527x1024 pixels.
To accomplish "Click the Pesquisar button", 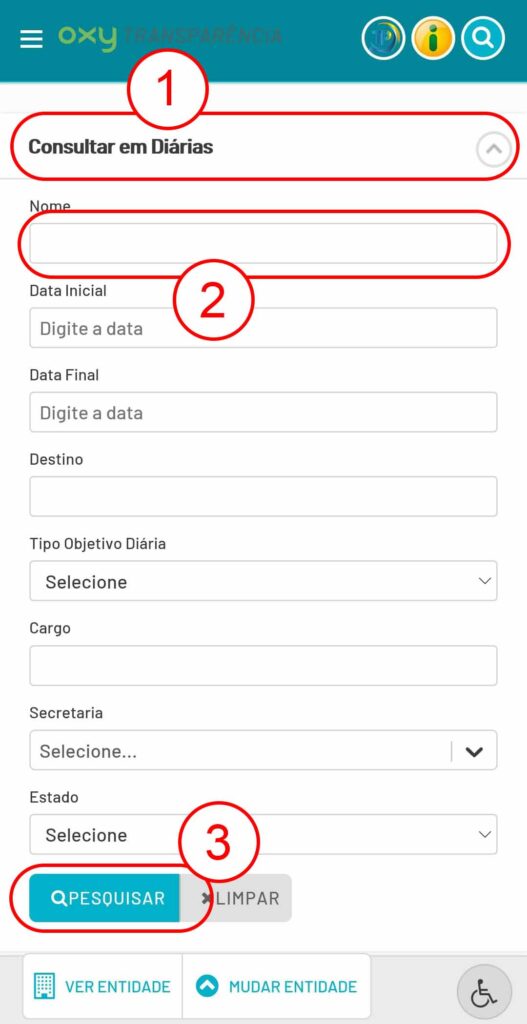I will click(104, 898).
